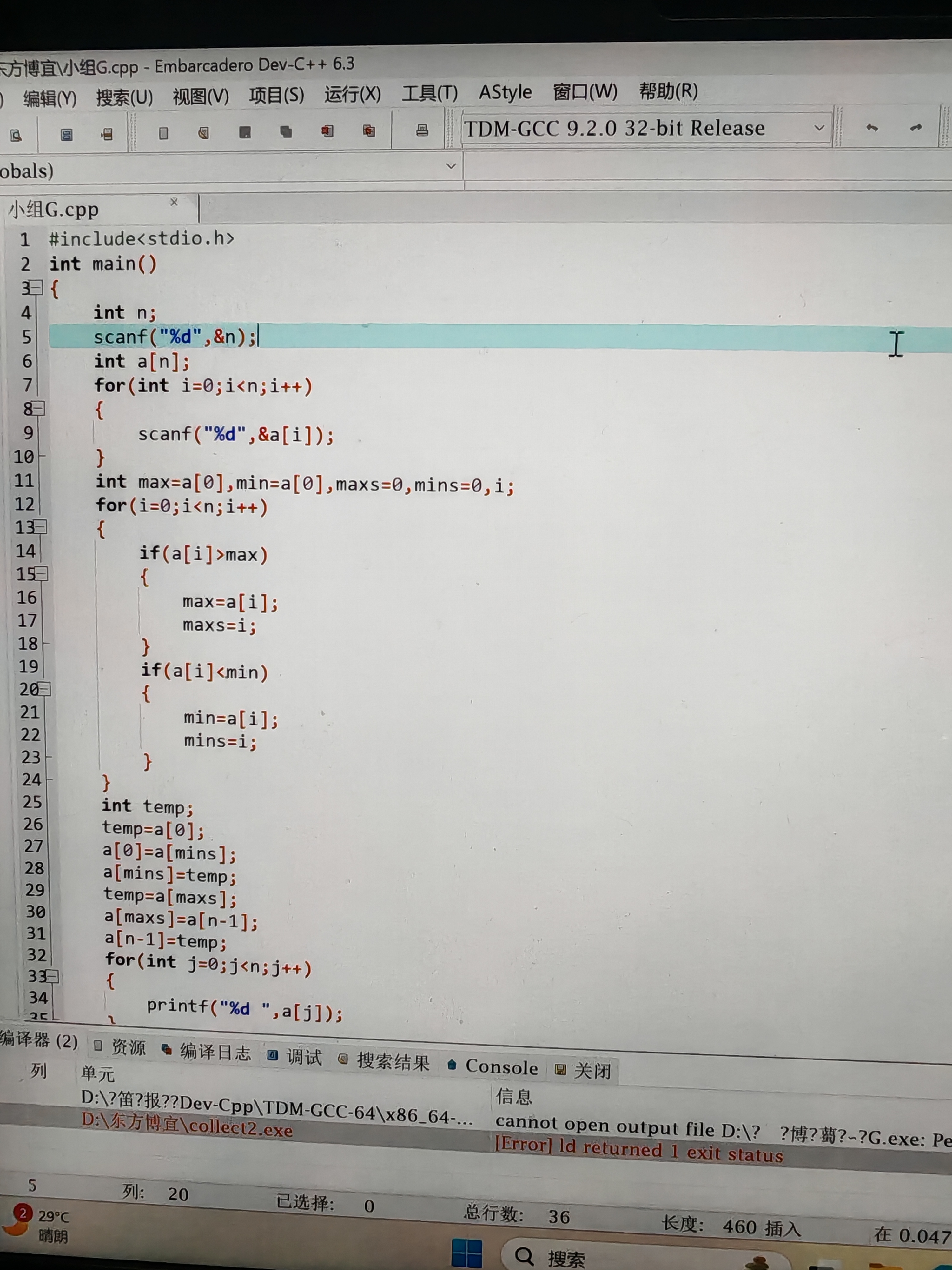Select the red collect2.exe error row
Image resolution: width=952 pixels, height=1270 pixels.
pos(187,1126)
